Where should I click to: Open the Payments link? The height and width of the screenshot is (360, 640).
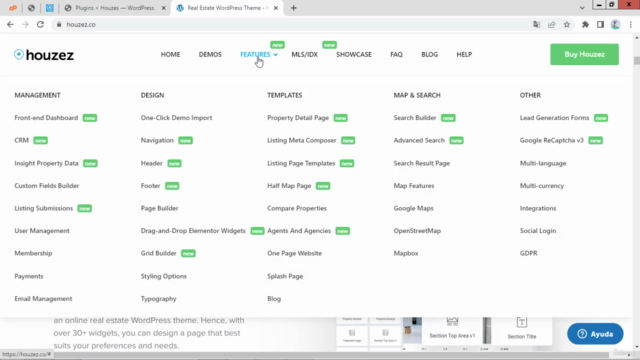(x=29, y=276)
